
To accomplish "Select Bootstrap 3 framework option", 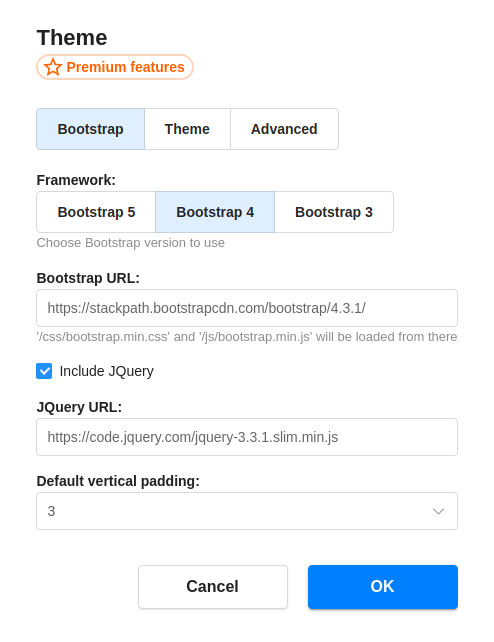I will pos(334,212).
